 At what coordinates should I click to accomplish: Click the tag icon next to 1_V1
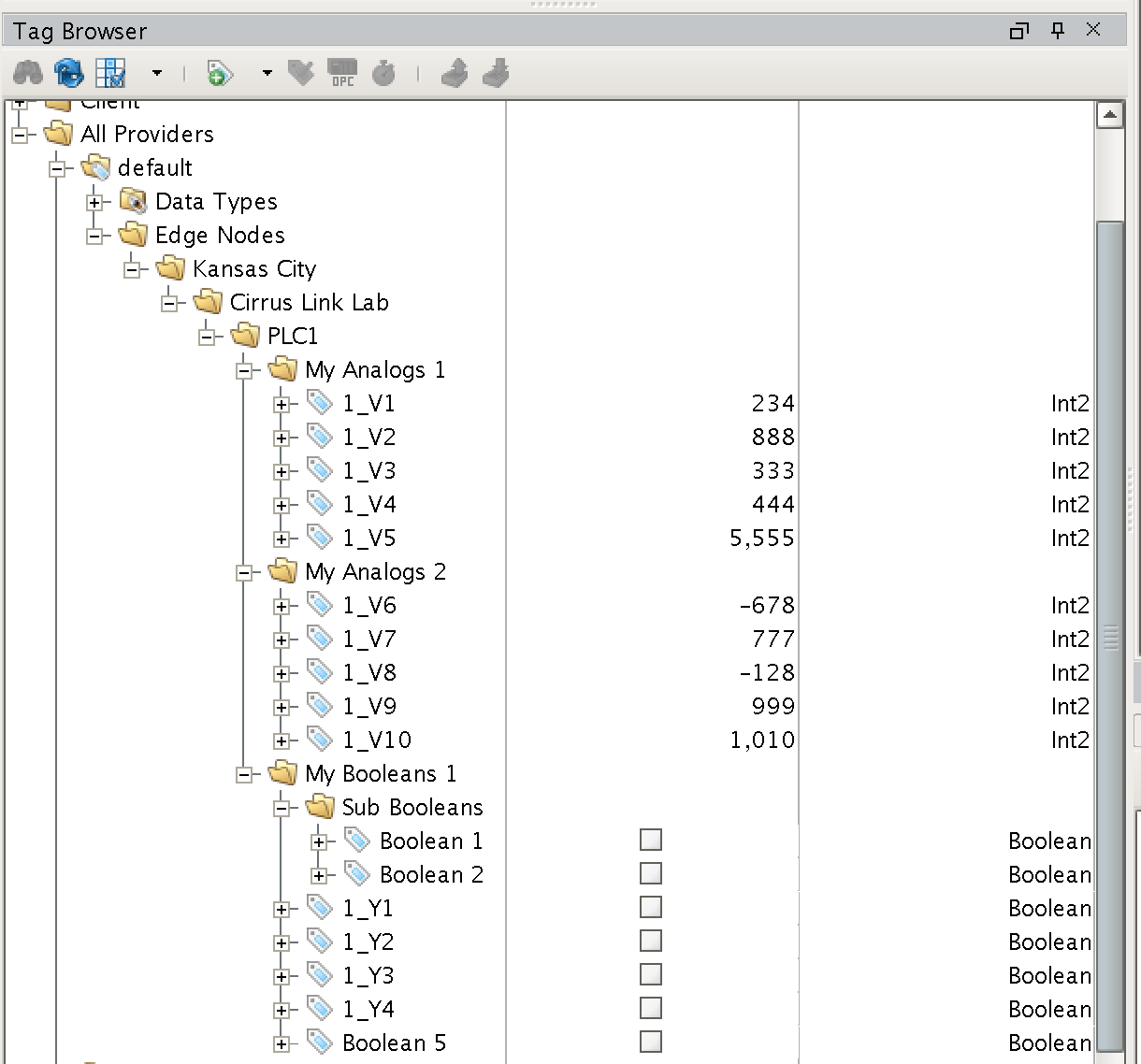[x=320, y=403]
